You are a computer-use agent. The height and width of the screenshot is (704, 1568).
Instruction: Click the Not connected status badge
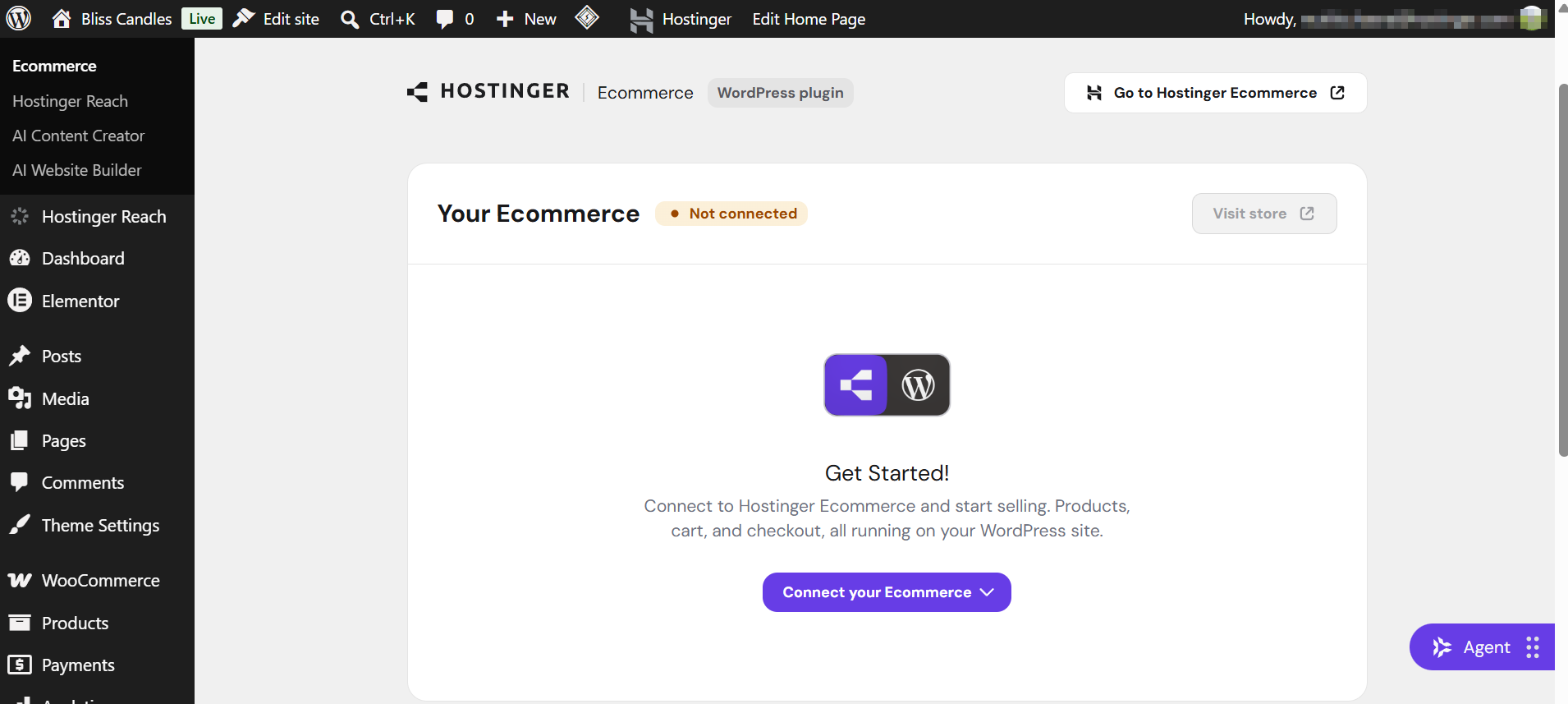pos(731,214)
